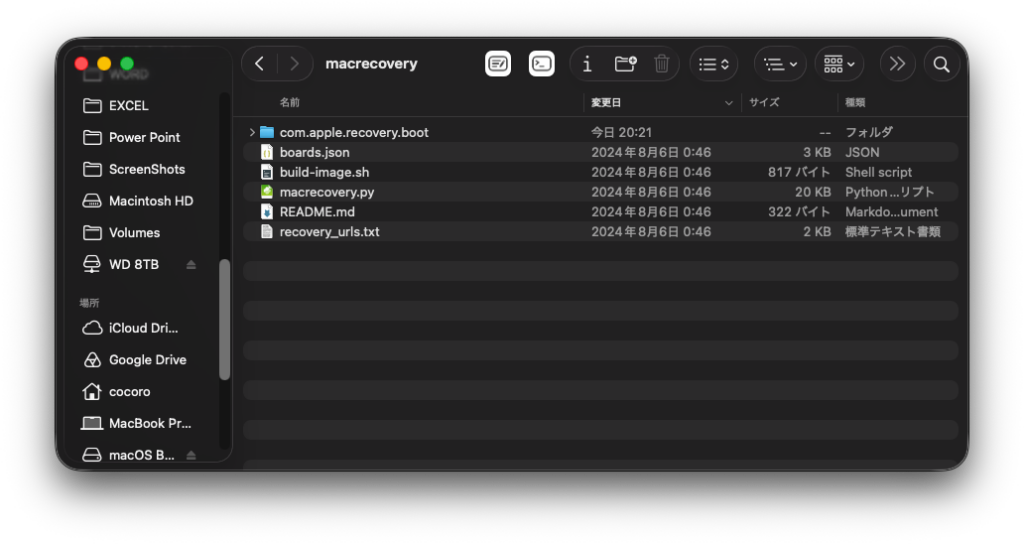Click the Markdo...ument kind label
This screenshot has width=1024, height=544.
891,212
